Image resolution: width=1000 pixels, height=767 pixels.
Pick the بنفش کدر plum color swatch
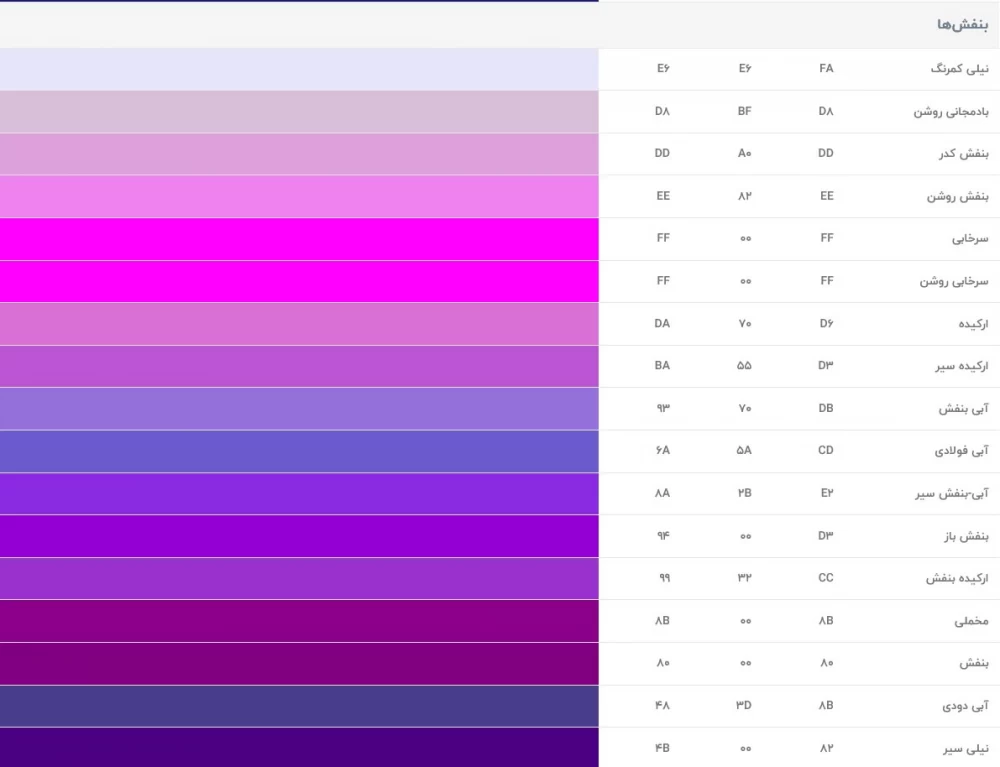point(299,154)
